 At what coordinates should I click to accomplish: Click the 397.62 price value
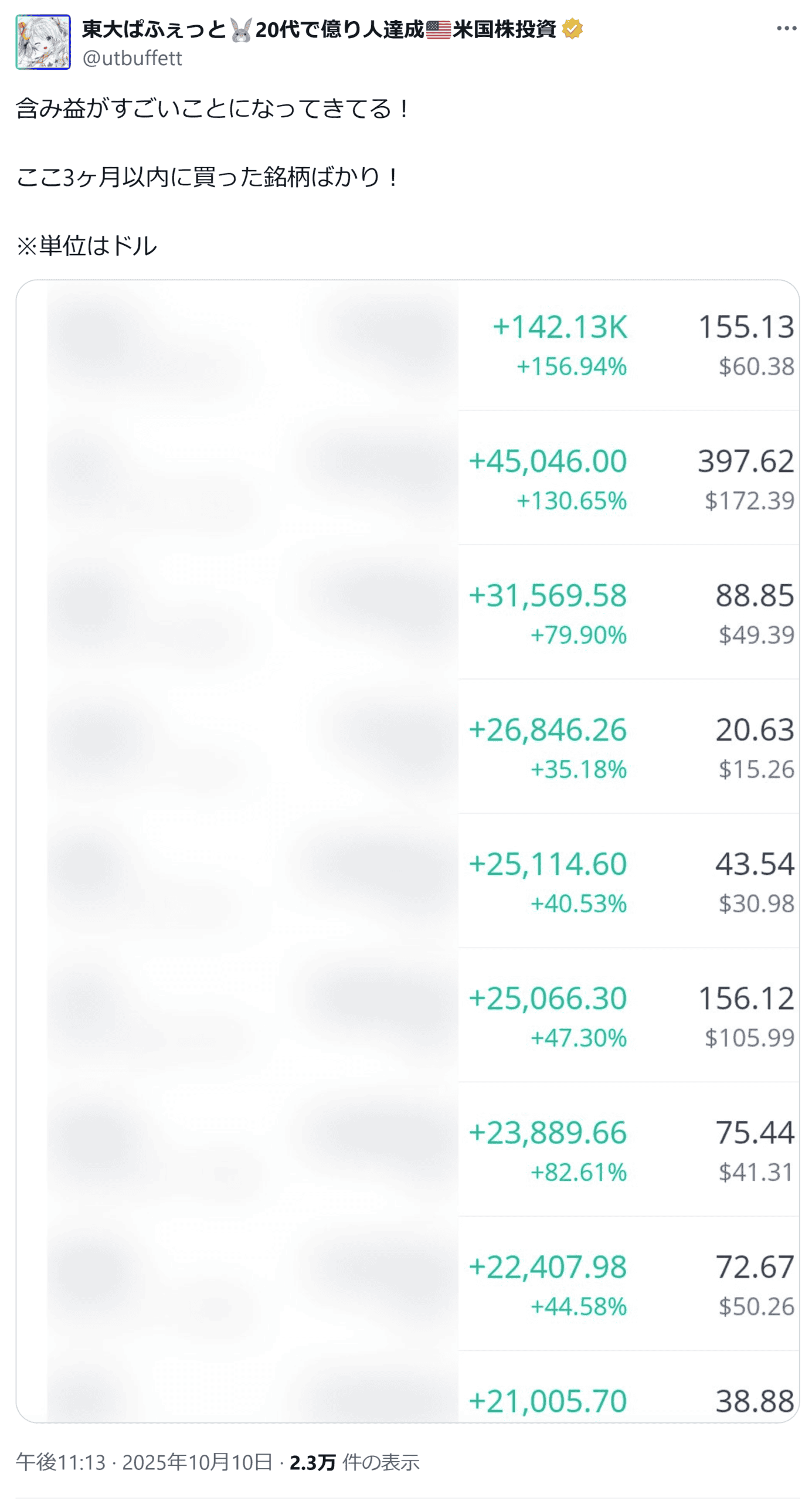745,461
